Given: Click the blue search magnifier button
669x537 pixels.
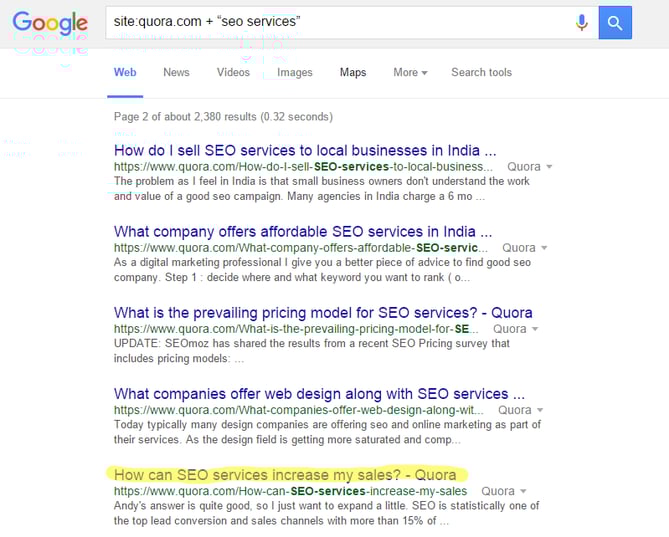Looking at the screenshot, I should [x=615, y=23].
